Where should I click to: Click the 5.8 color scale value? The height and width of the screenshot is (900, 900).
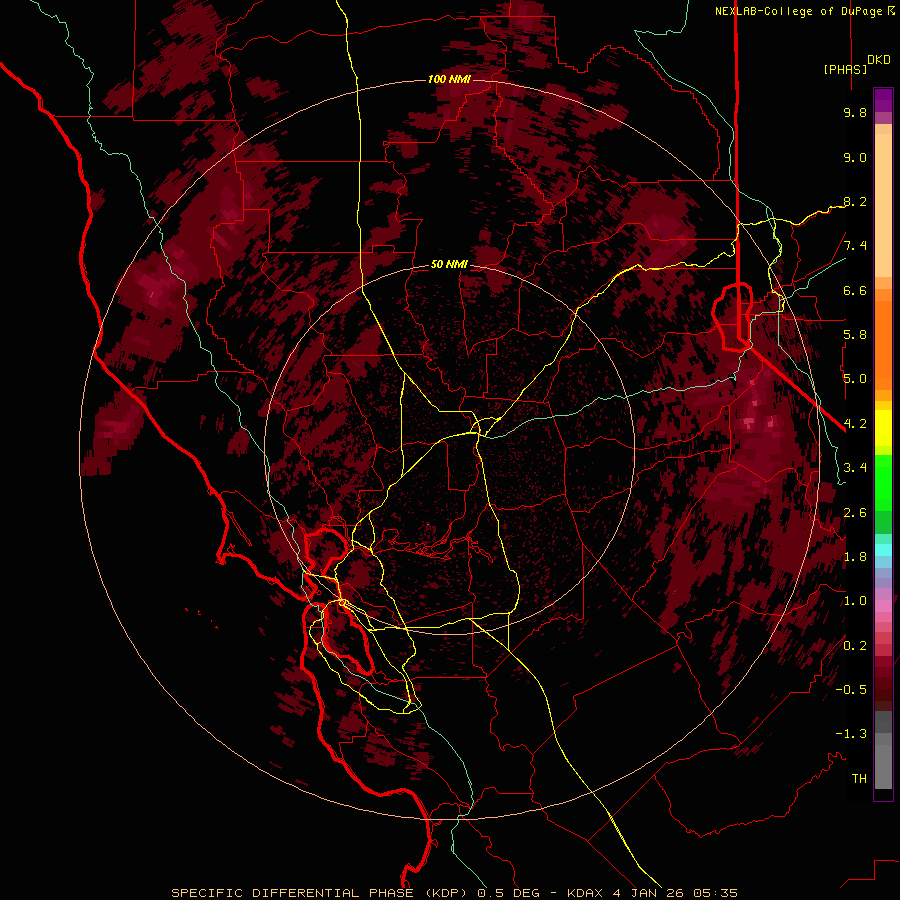(x=855, y=335)
